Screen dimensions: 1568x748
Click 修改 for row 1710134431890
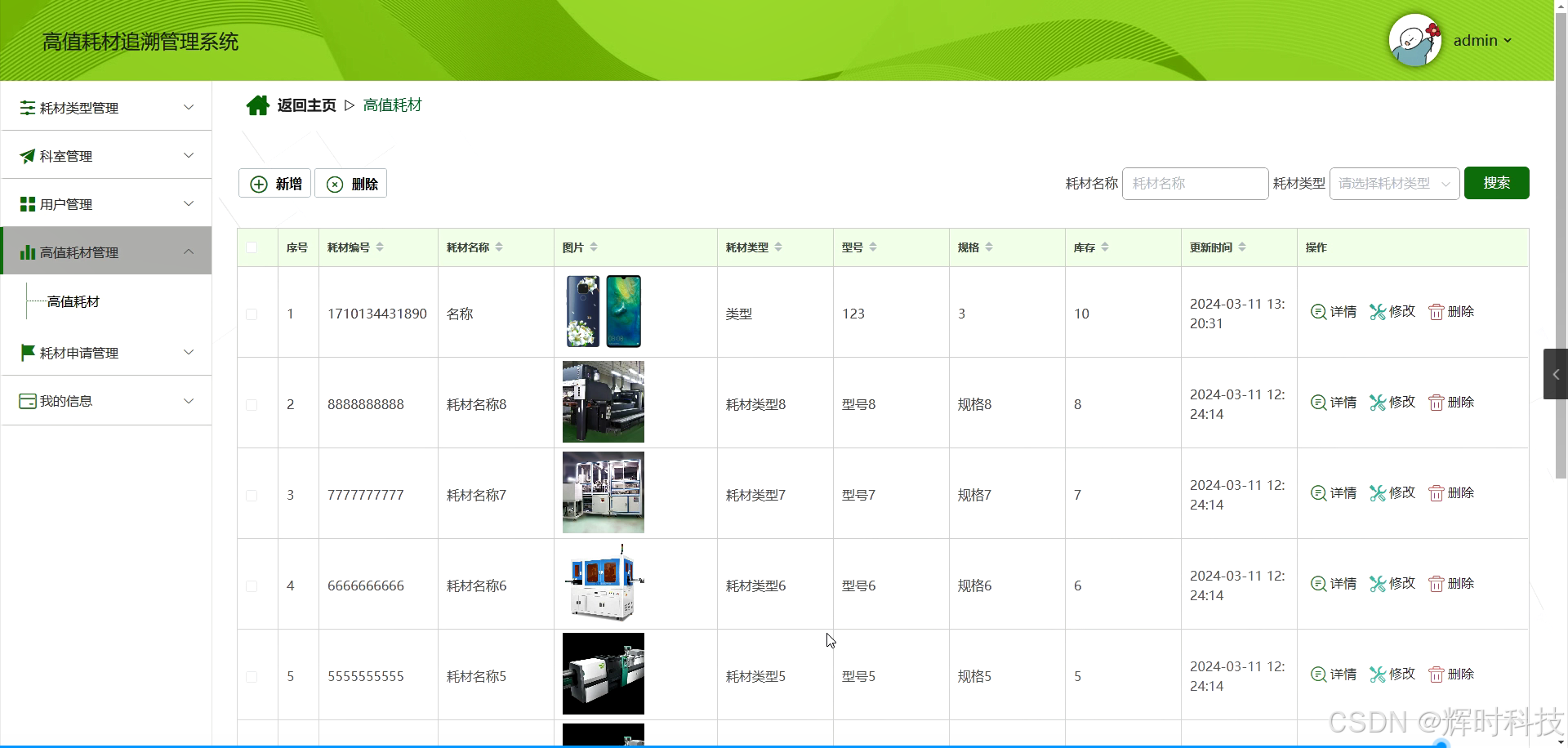tap(1392, 312)
